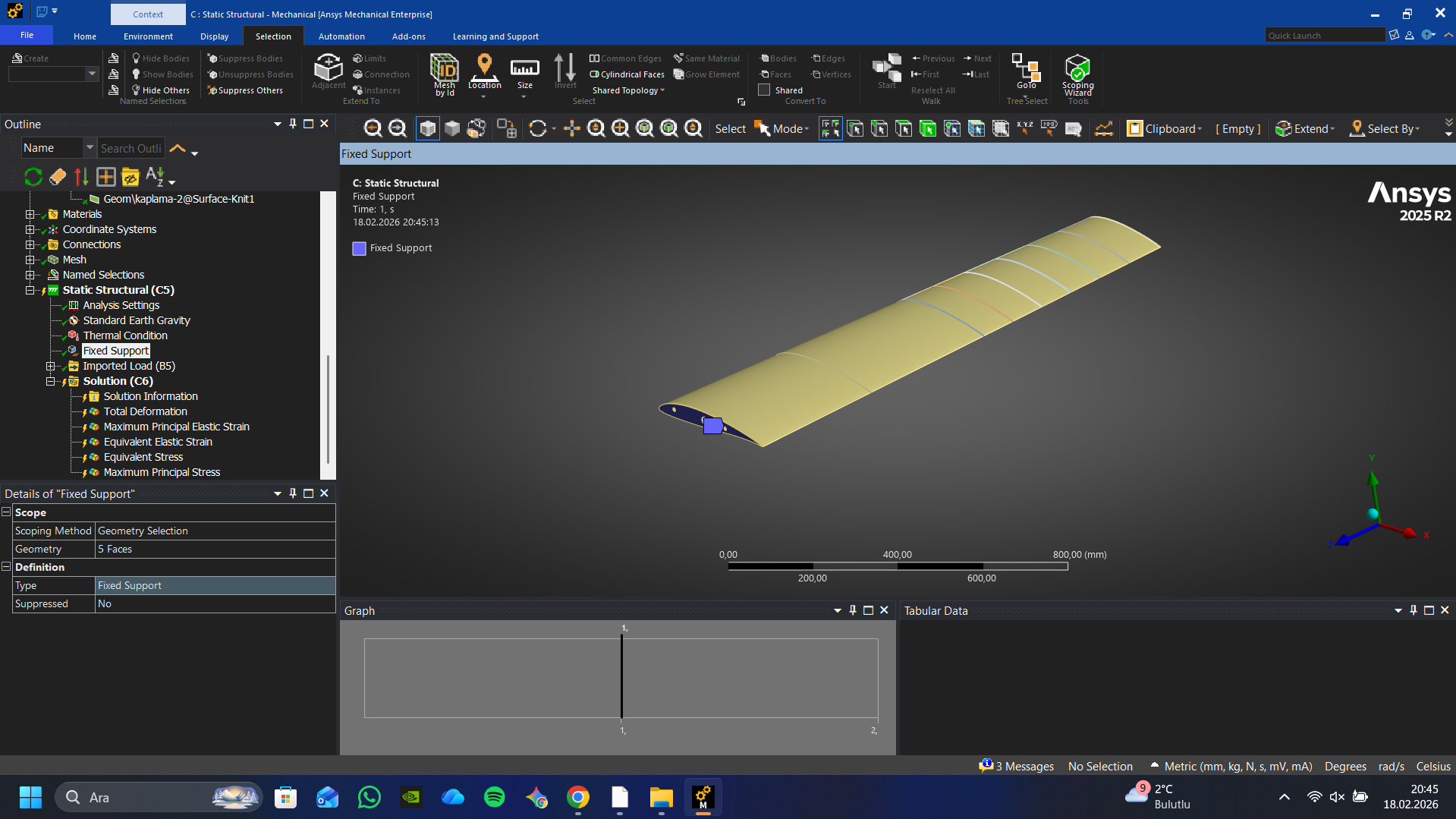Collapse the Solution (C6) tree node
The height and width of the screenshot is (819, 1456).
pyautogui.click(x=51, y=381)
